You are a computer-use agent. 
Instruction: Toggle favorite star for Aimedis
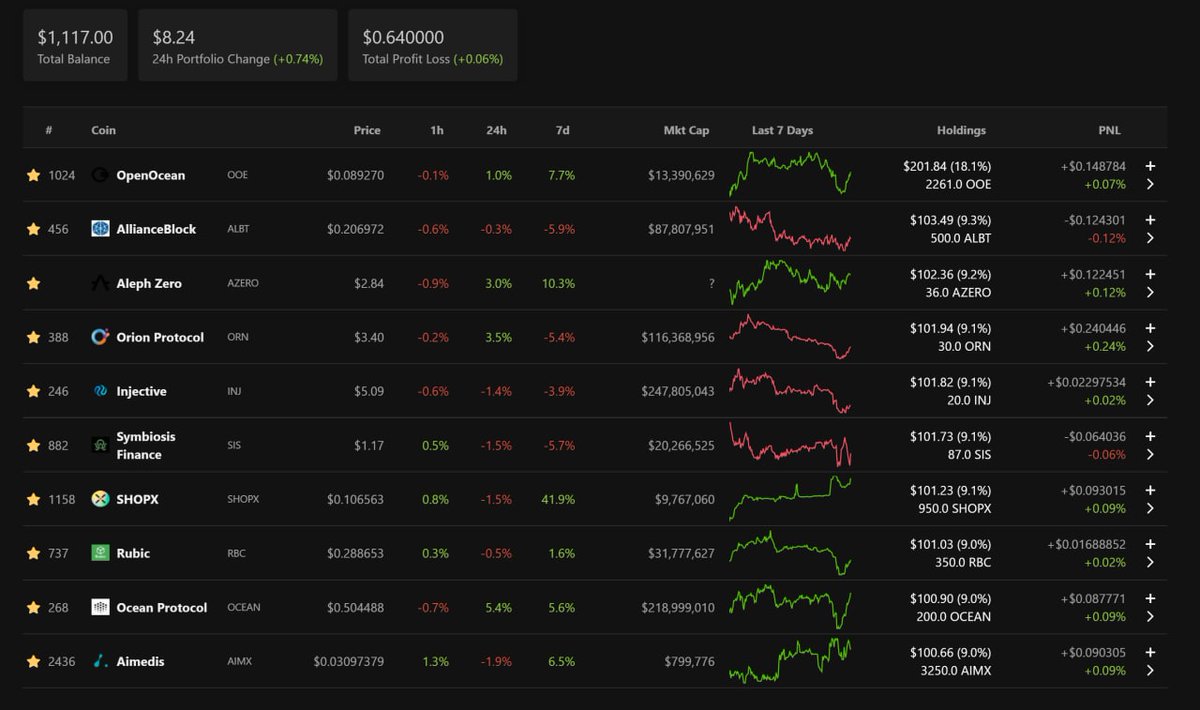33,661
